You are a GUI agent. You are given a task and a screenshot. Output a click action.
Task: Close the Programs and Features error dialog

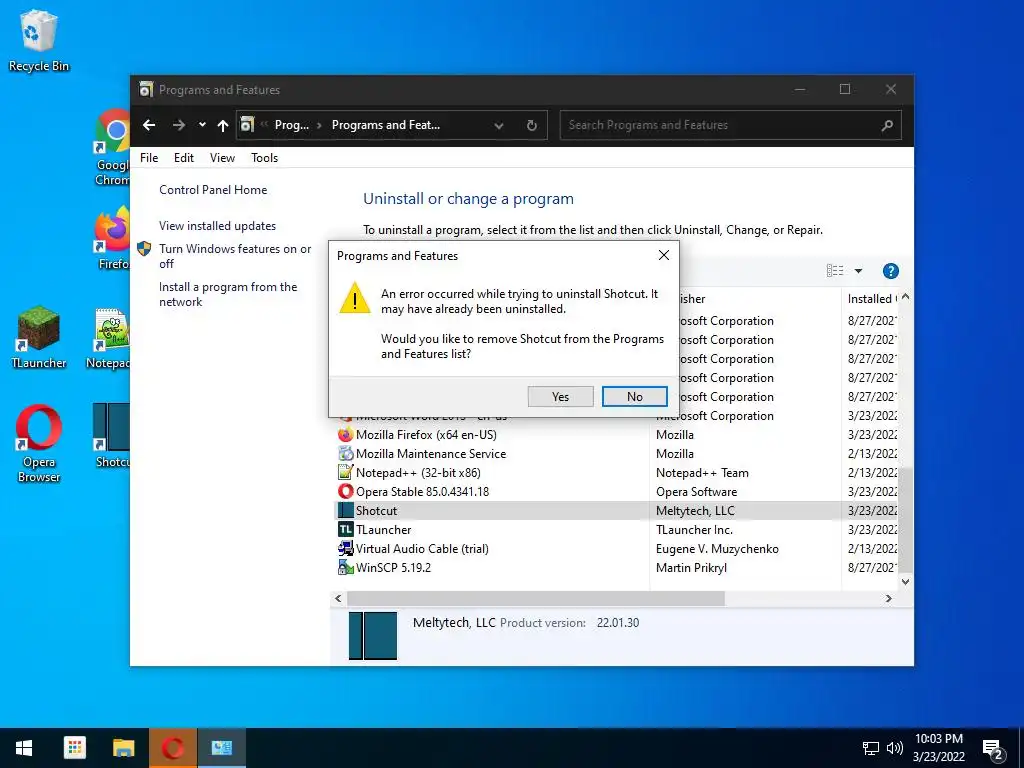click(x=664, y=255)
